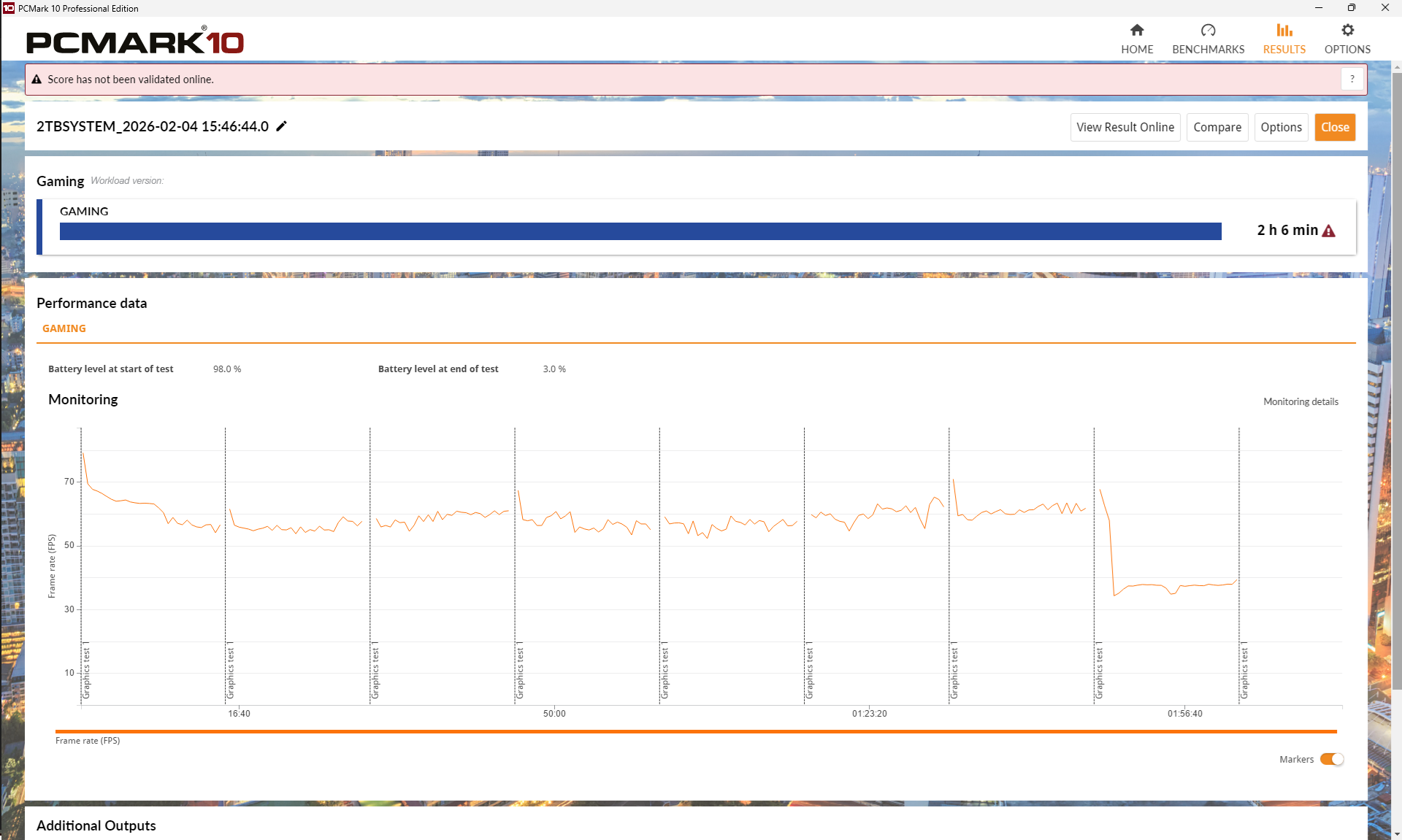Click the question mark help icon
Viewport: 1402px width, 840px height.
(x=1352, y=79)
